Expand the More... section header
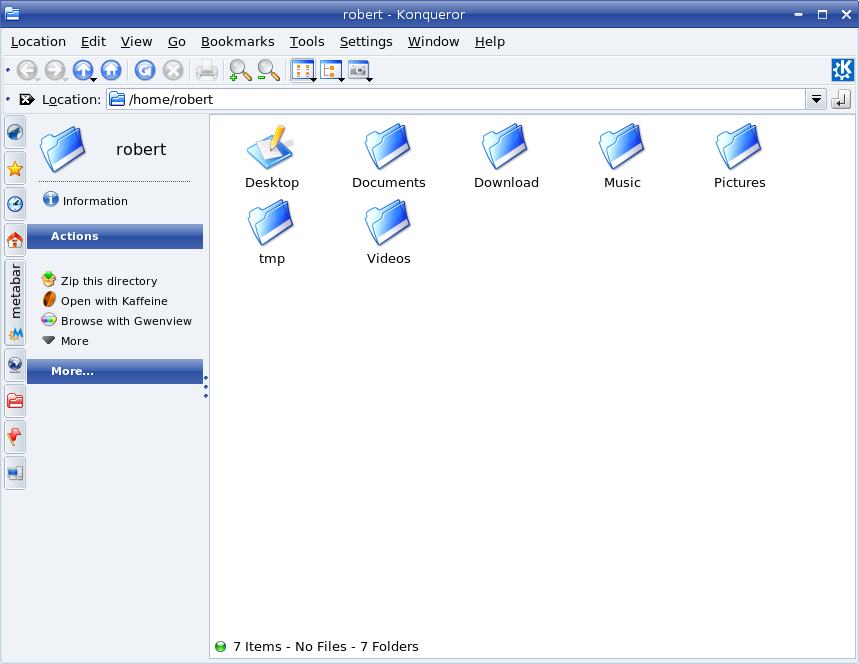 (115, 371)
